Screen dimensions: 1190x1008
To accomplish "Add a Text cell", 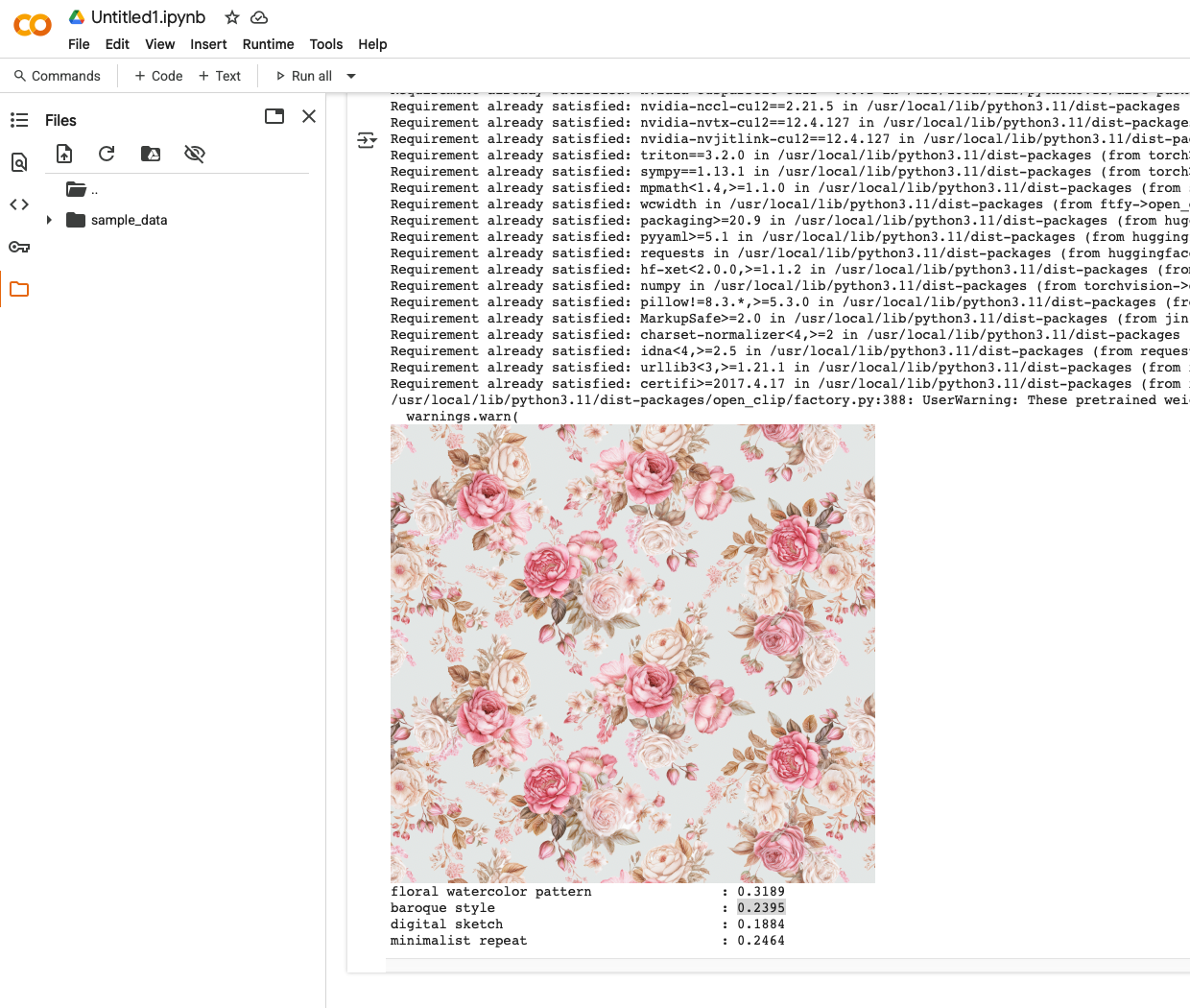I will click(x=220, y=76).
